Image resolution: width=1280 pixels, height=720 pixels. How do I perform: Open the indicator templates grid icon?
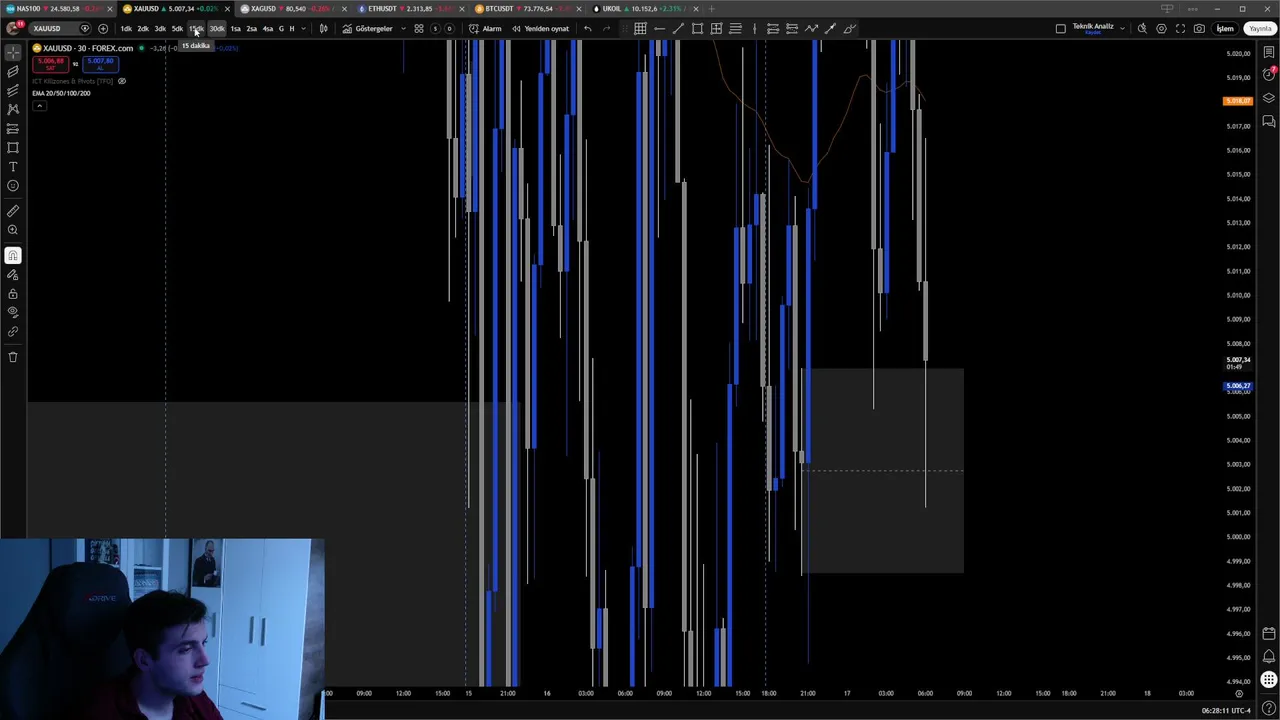coord(419,29)
